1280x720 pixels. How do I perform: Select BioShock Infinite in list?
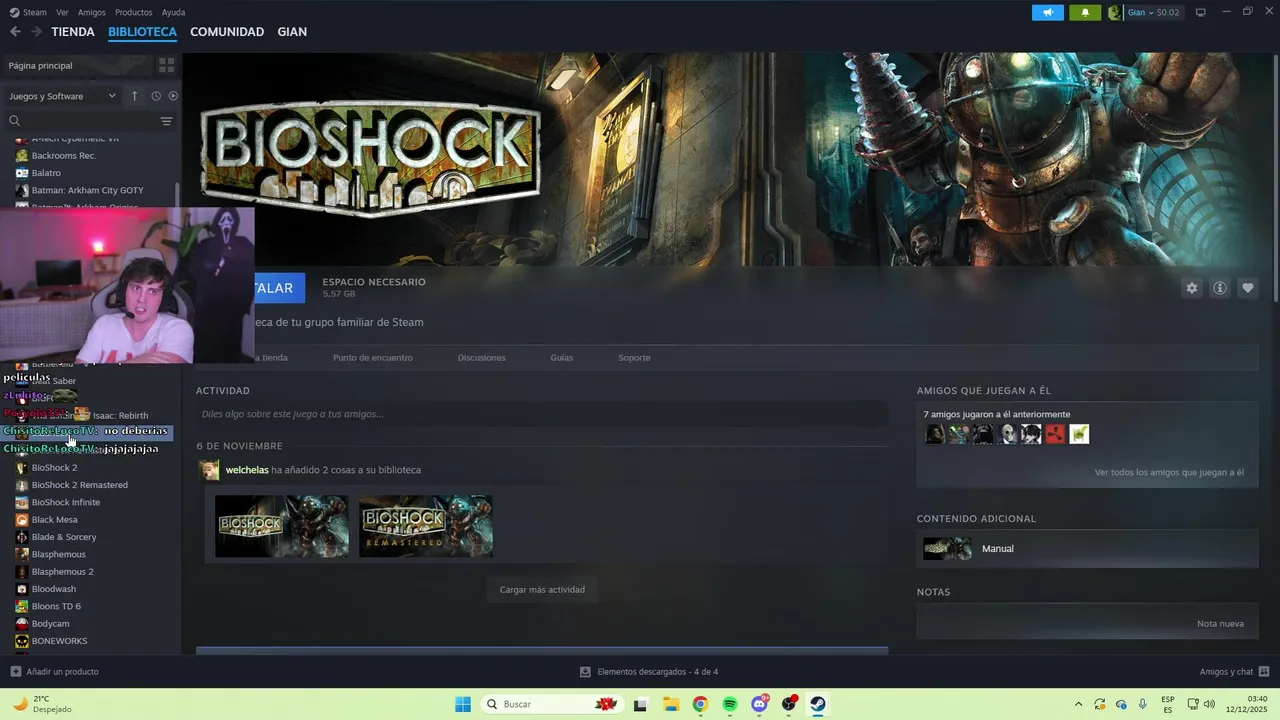tap(65, 502)
